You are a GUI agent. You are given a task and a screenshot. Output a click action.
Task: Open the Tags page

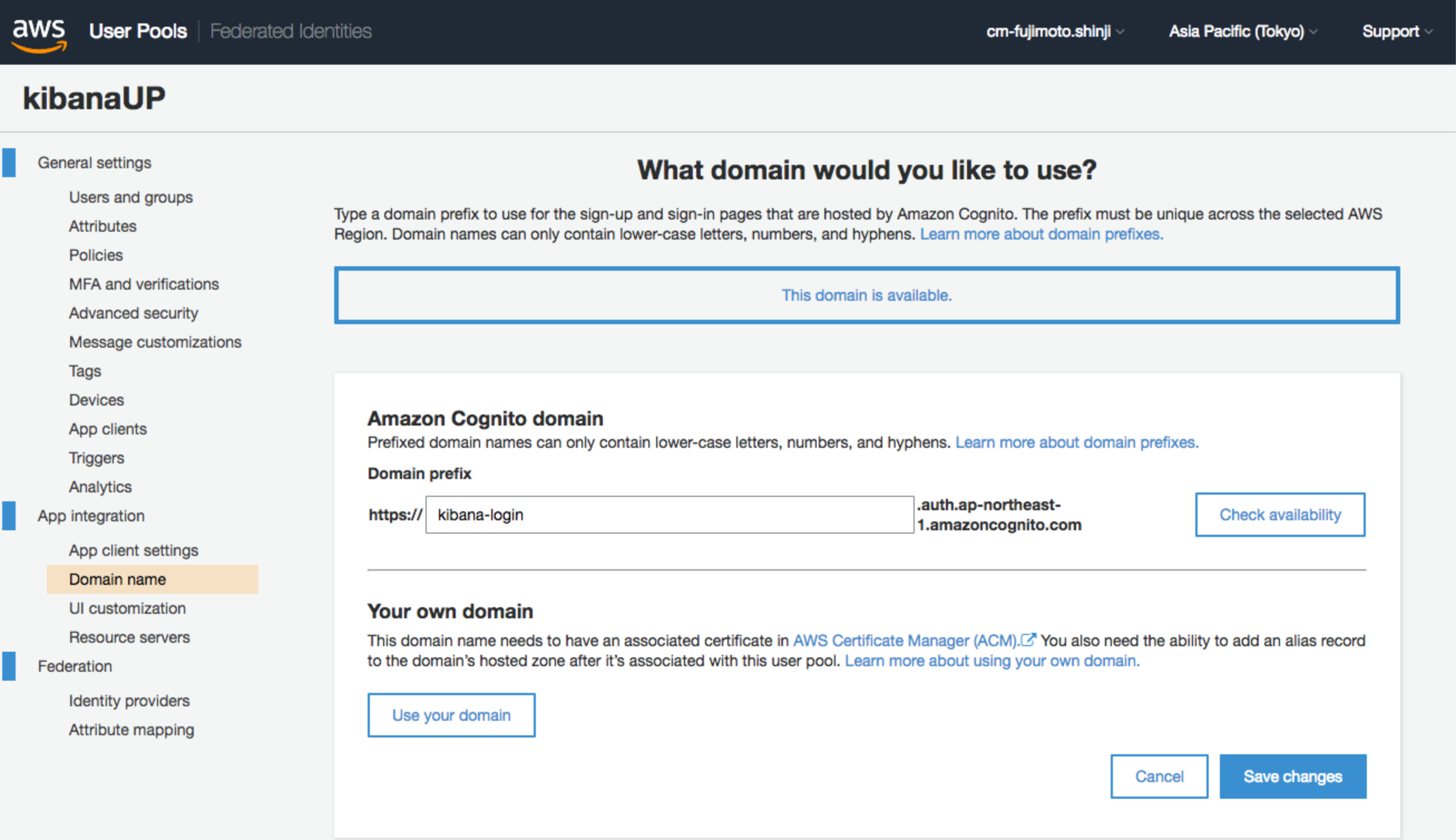point(85,371)
